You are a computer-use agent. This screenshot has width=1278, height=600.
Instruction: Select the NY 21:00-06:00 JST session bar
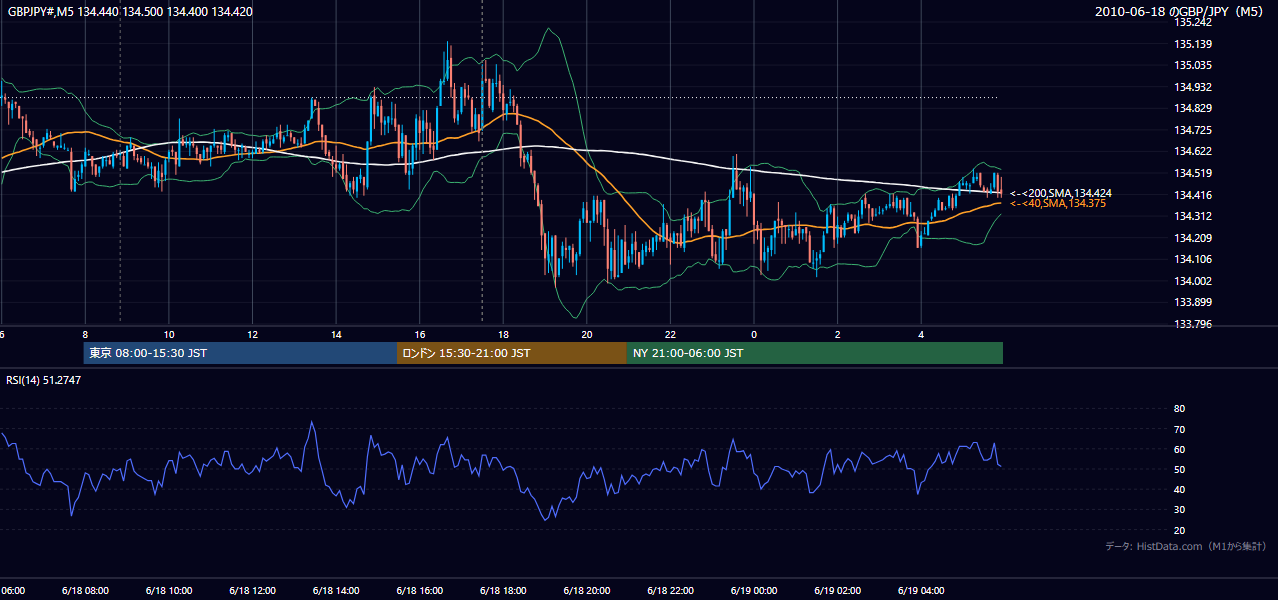(x=814, y=353)
